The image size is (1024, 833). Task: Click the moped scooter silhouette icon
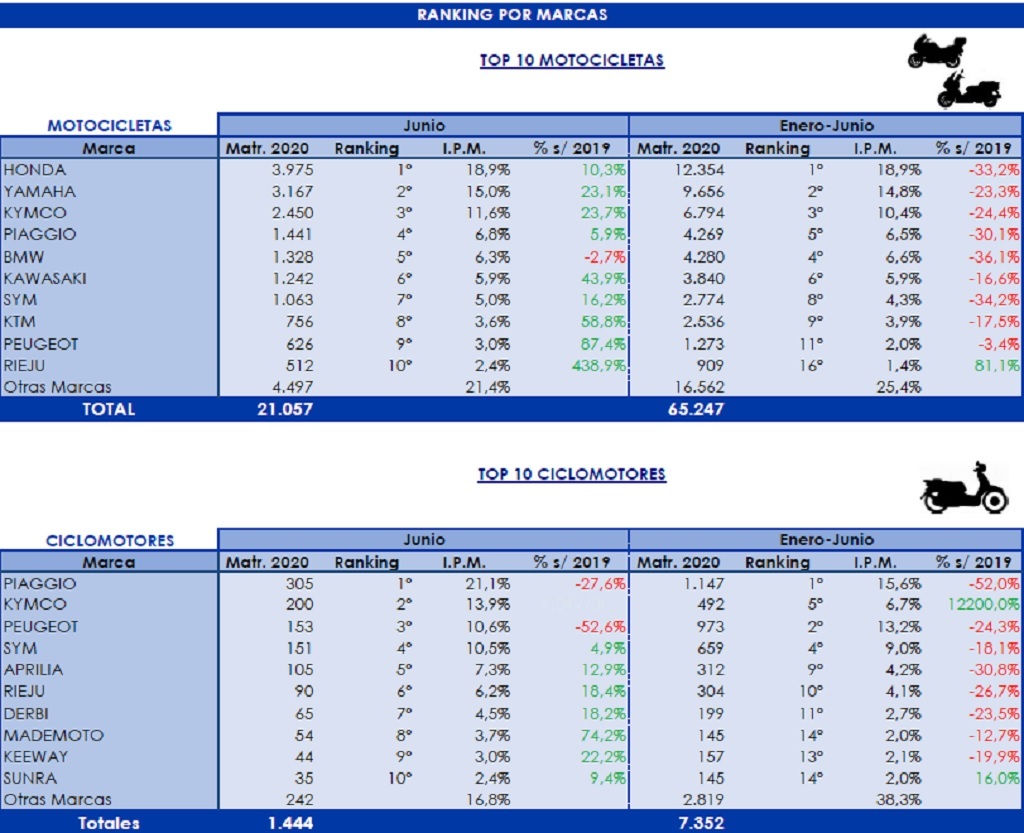pyautogui.click(x=965, y=488)
